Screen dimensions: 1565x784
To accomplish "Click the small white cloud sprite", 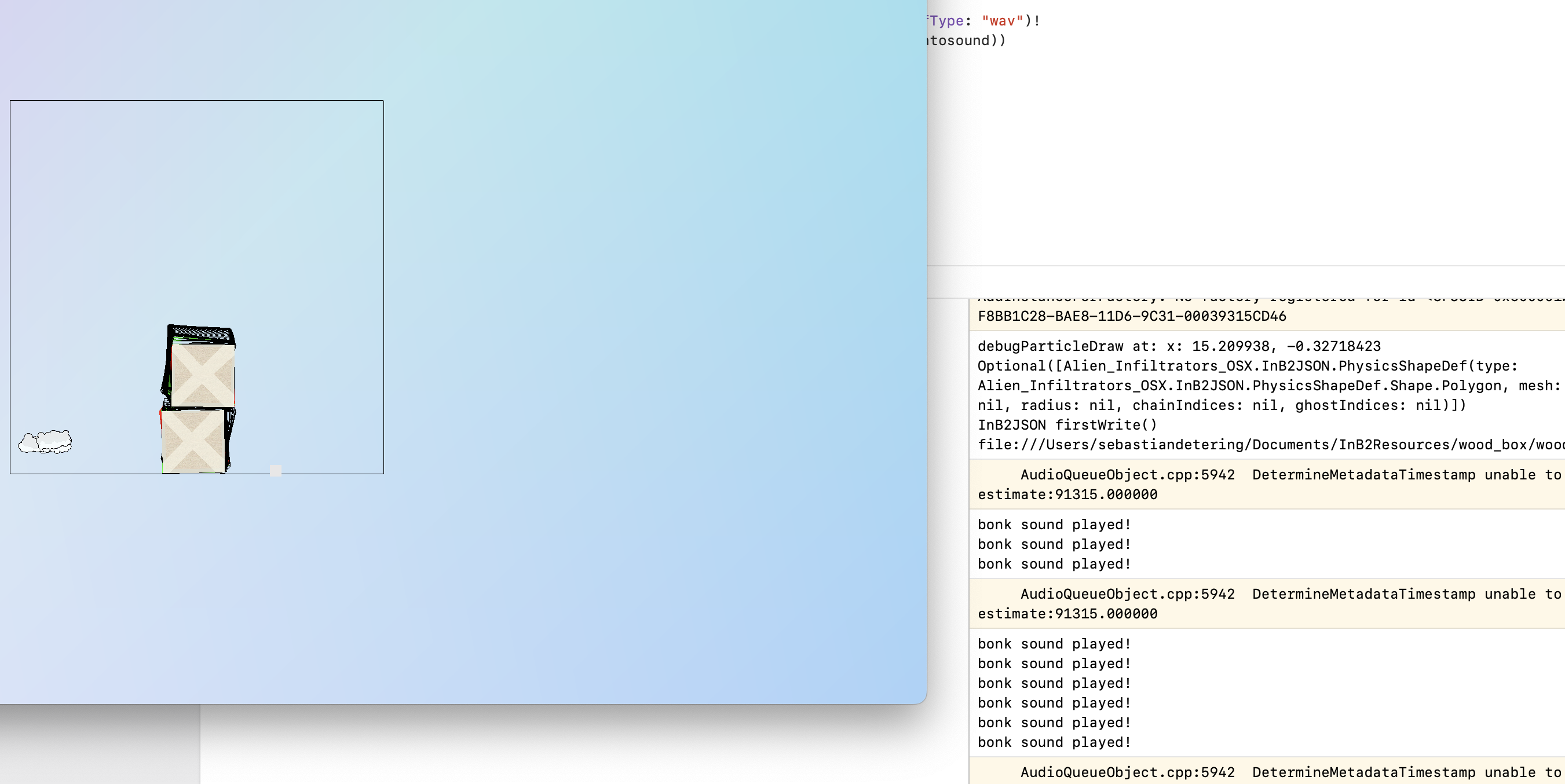I will click(46, 441).
